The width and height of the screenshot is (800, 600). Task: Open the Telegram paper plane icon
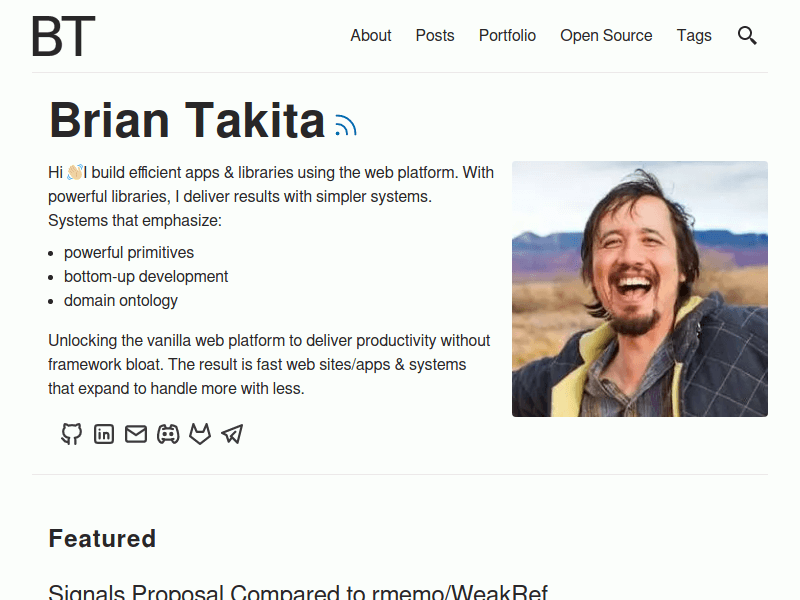[232, 434]
